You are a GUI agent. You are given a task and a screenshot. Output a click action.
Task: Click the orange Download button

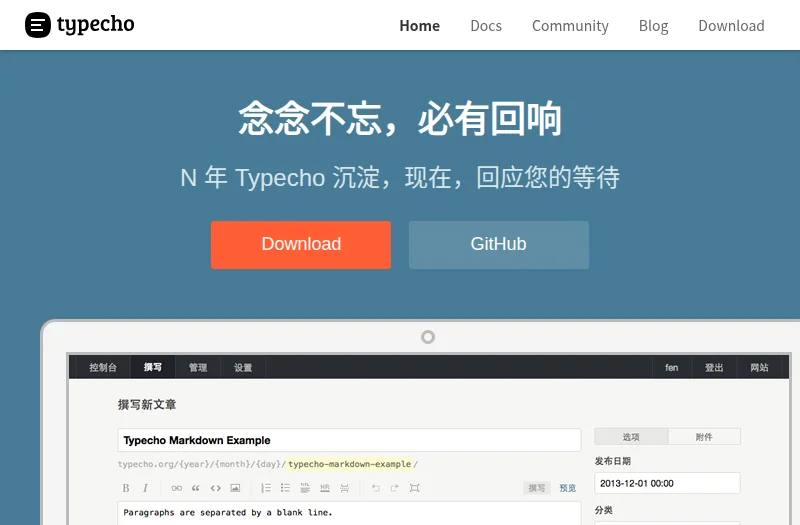301,244
